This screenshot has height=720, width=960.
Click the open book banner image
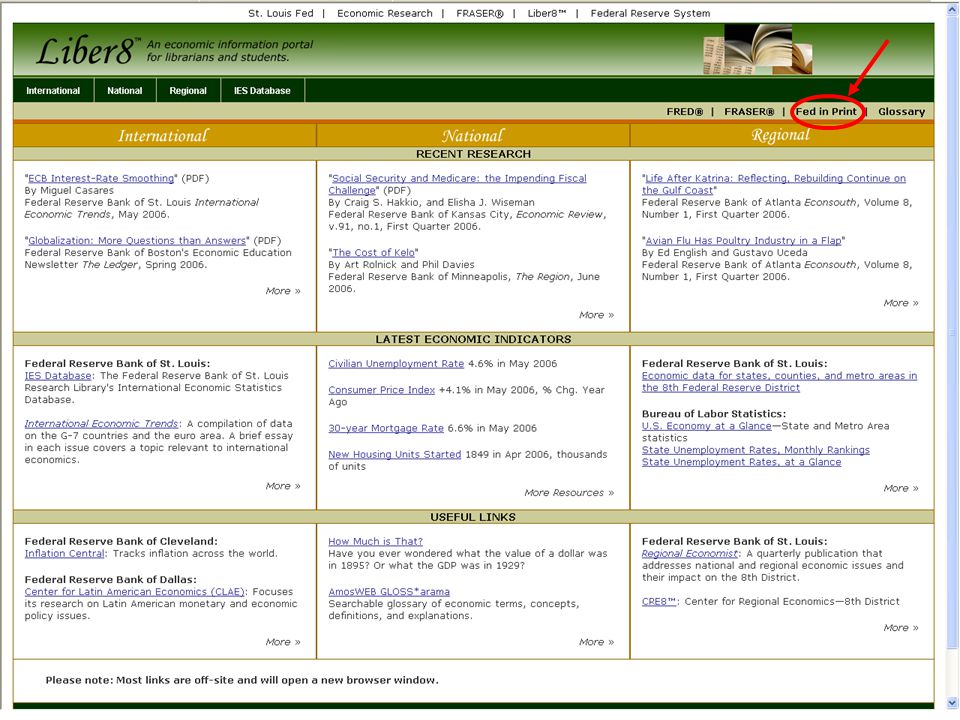758,50
